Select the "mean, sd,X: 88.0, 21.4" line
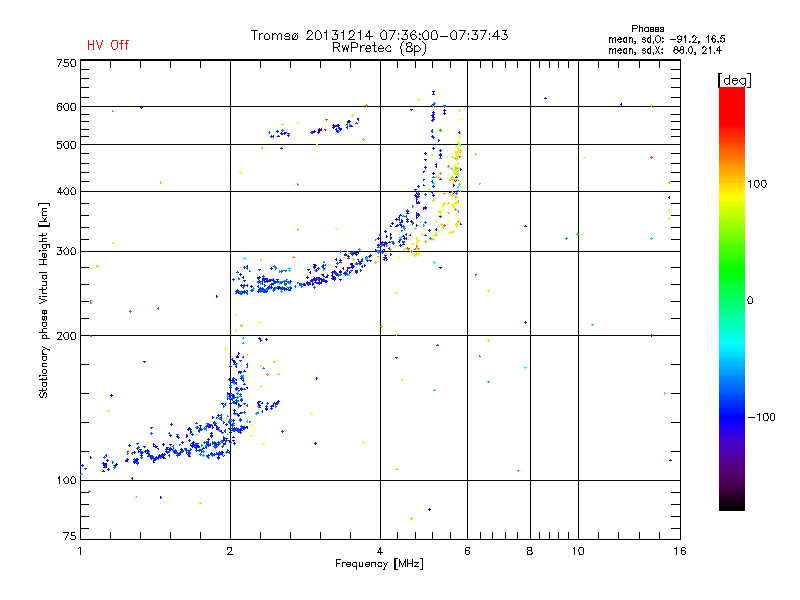The image size is (800, 600). [665, 50]
